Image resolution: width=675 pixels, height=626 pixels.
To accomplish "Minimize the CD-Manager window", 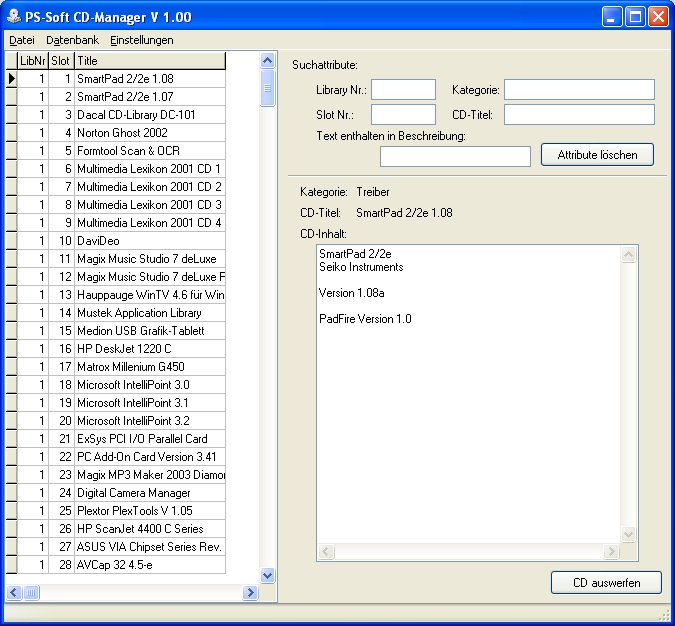I will [x=611, y=17].
